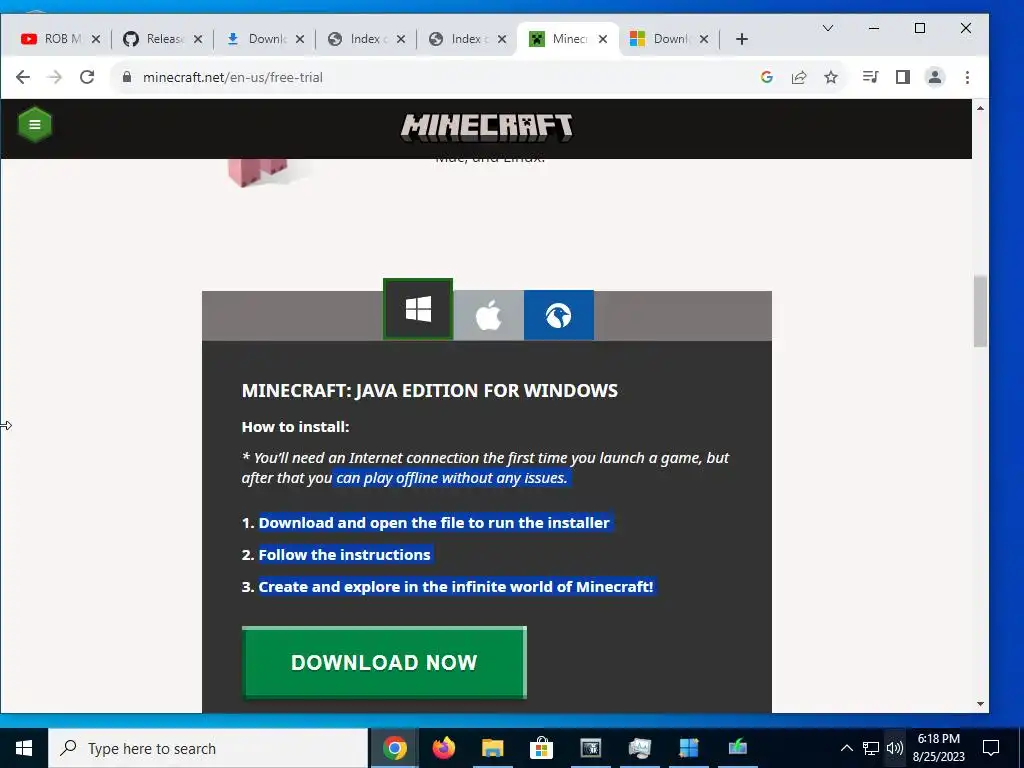The height and width of the screenshot is (768, 1024).
Task: Click the scrollbar down arrow
Action: coord(980,704)
